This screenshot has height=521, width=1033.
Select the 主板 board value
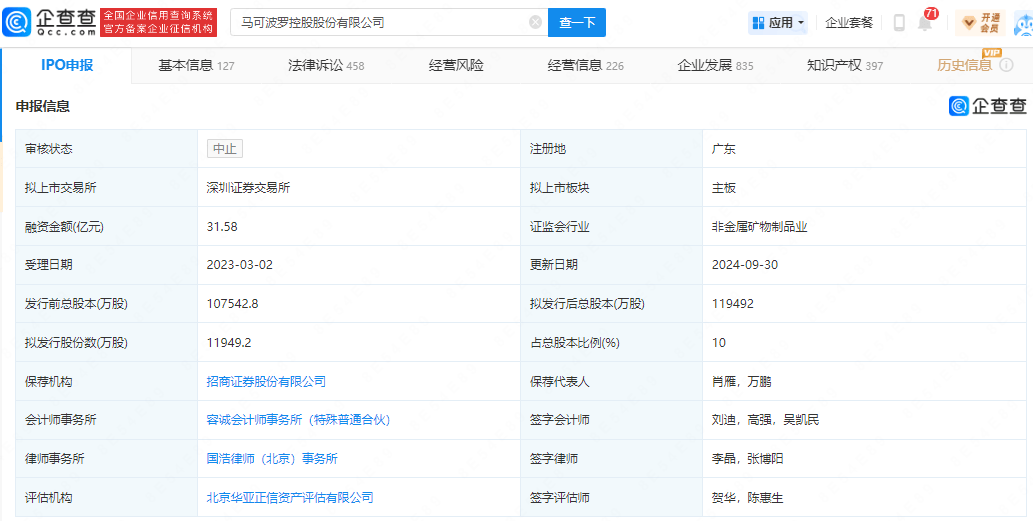[x=723, y=188]
